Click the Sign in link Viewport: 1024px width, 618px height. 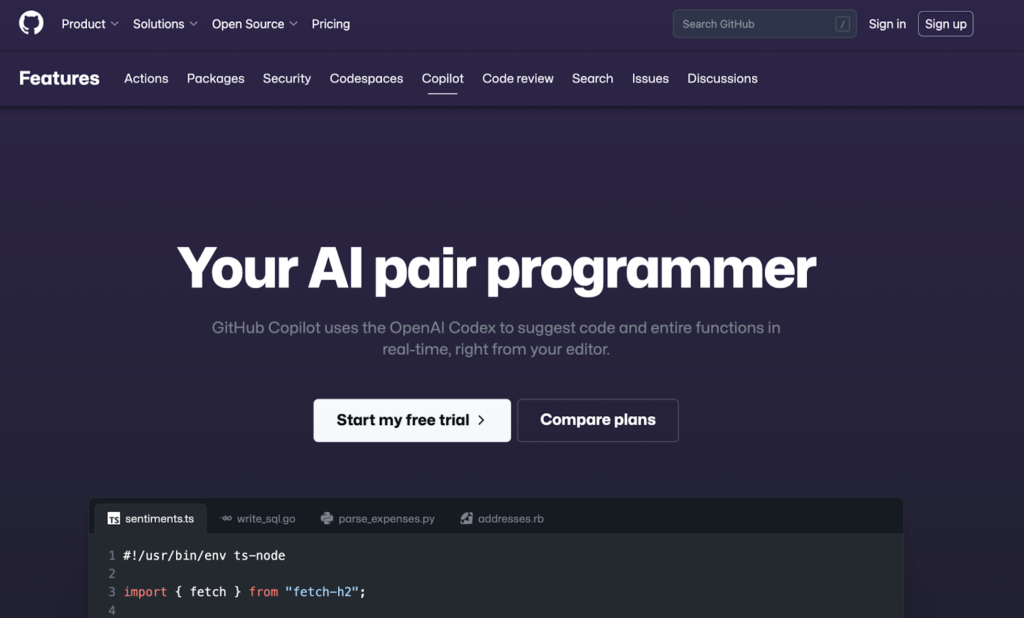coord(887,24)
